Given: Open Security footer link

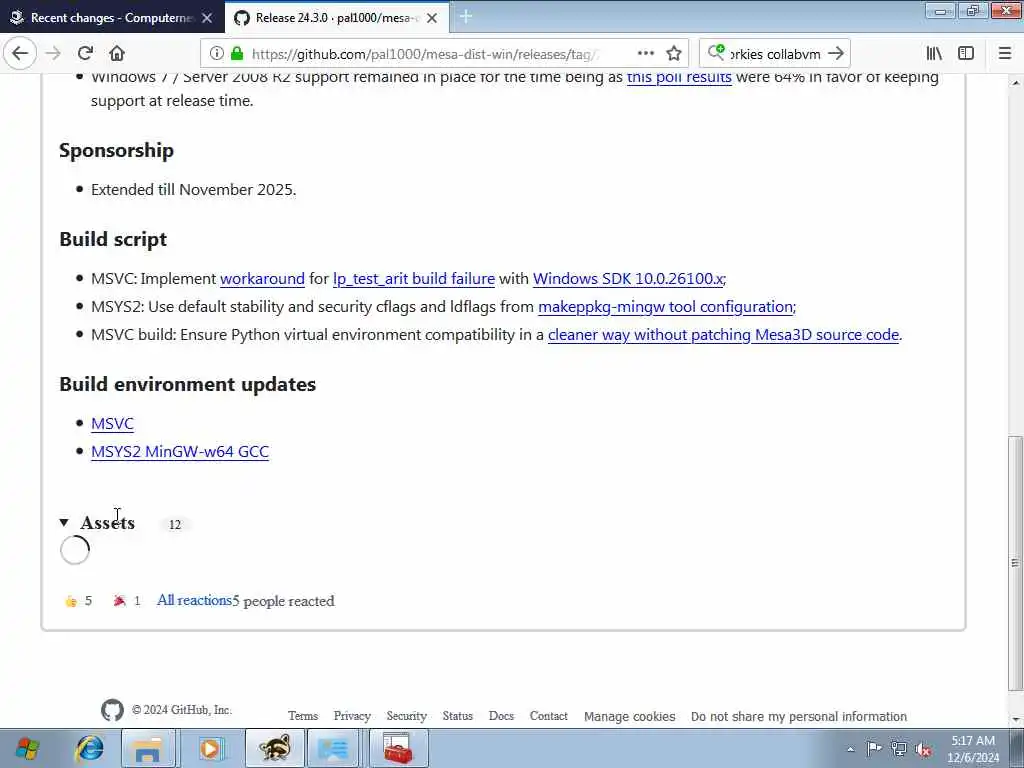Looking at the screenshot, I should tap(406, 716).
